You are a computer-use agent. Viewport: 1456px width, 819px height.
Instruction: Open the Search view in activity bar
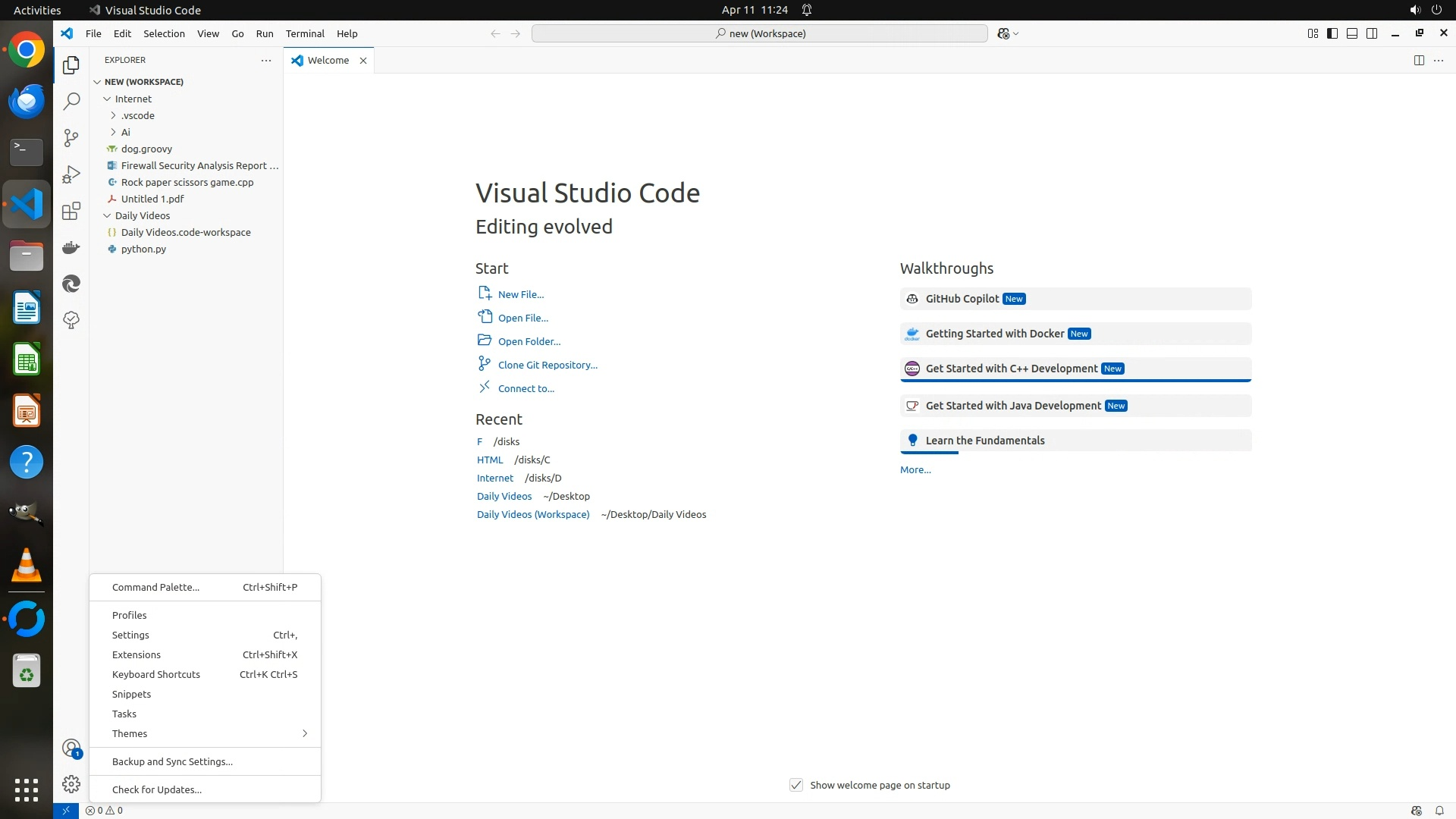coord(71,101)
